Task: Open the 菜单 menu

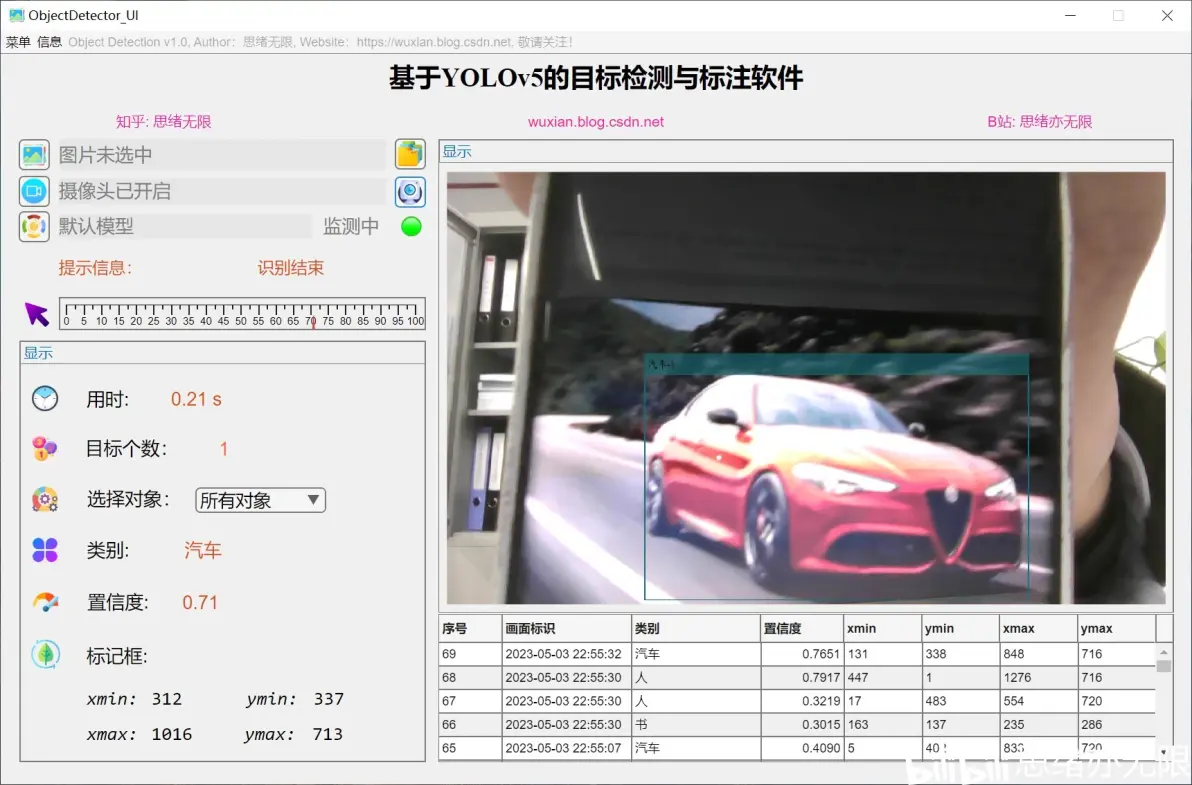Action: [x=17, y=42]
